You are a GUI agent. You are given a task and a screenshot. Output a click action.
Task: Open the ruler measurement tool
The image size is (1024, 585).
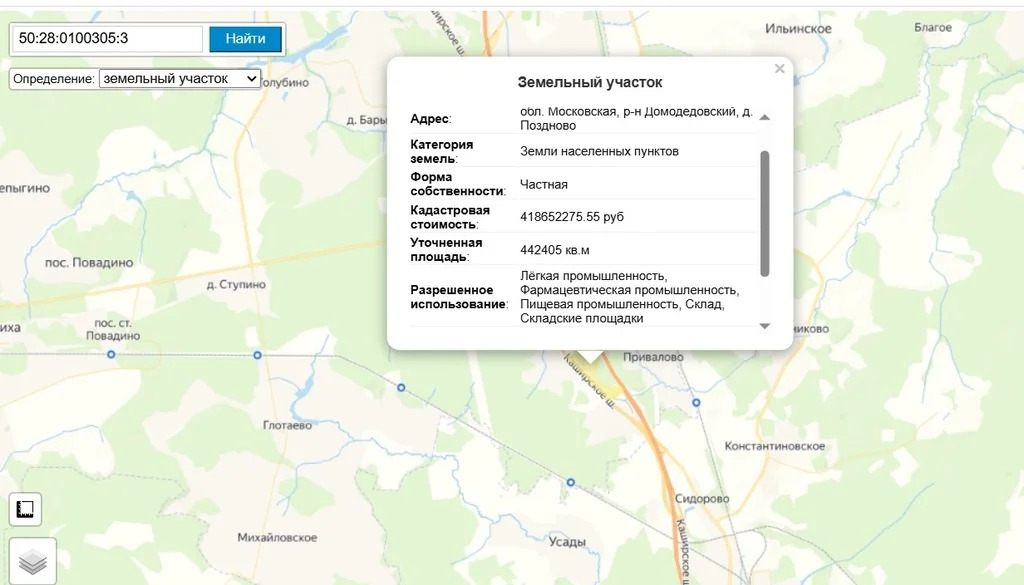(25, 510)
